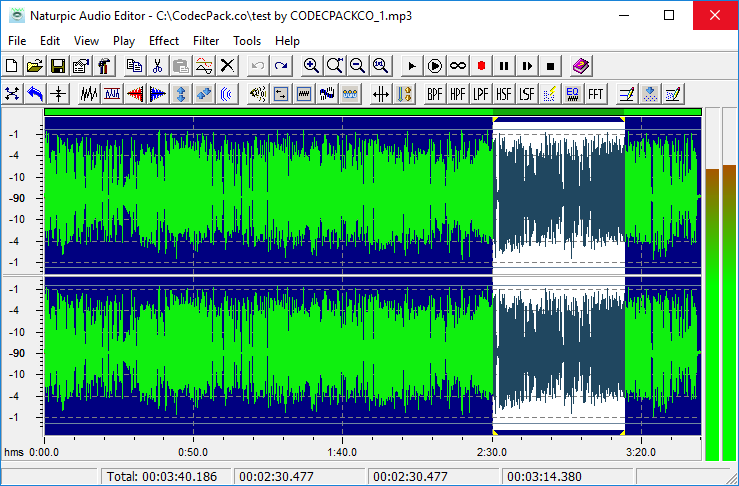Click the black waveform effect icon

pos(89,94)
